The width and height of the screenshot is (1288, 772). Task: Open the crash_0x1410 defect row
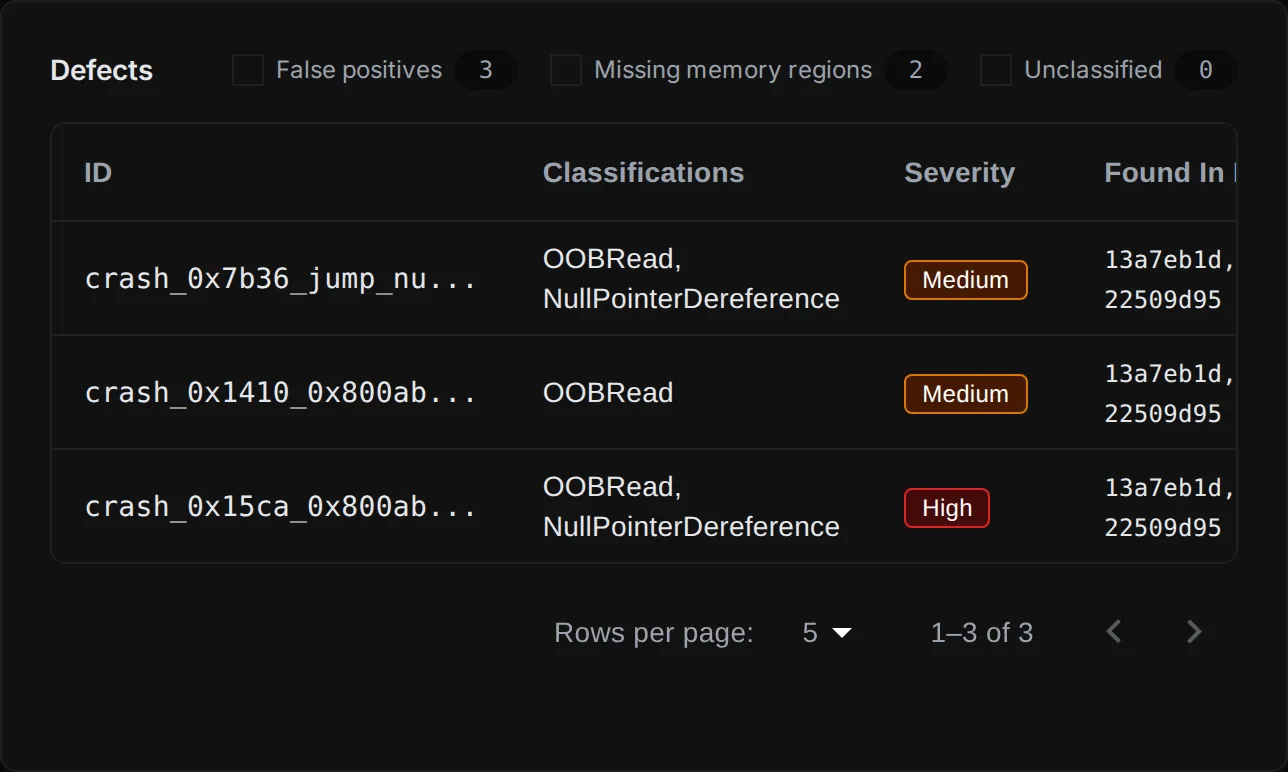[281, 393]
